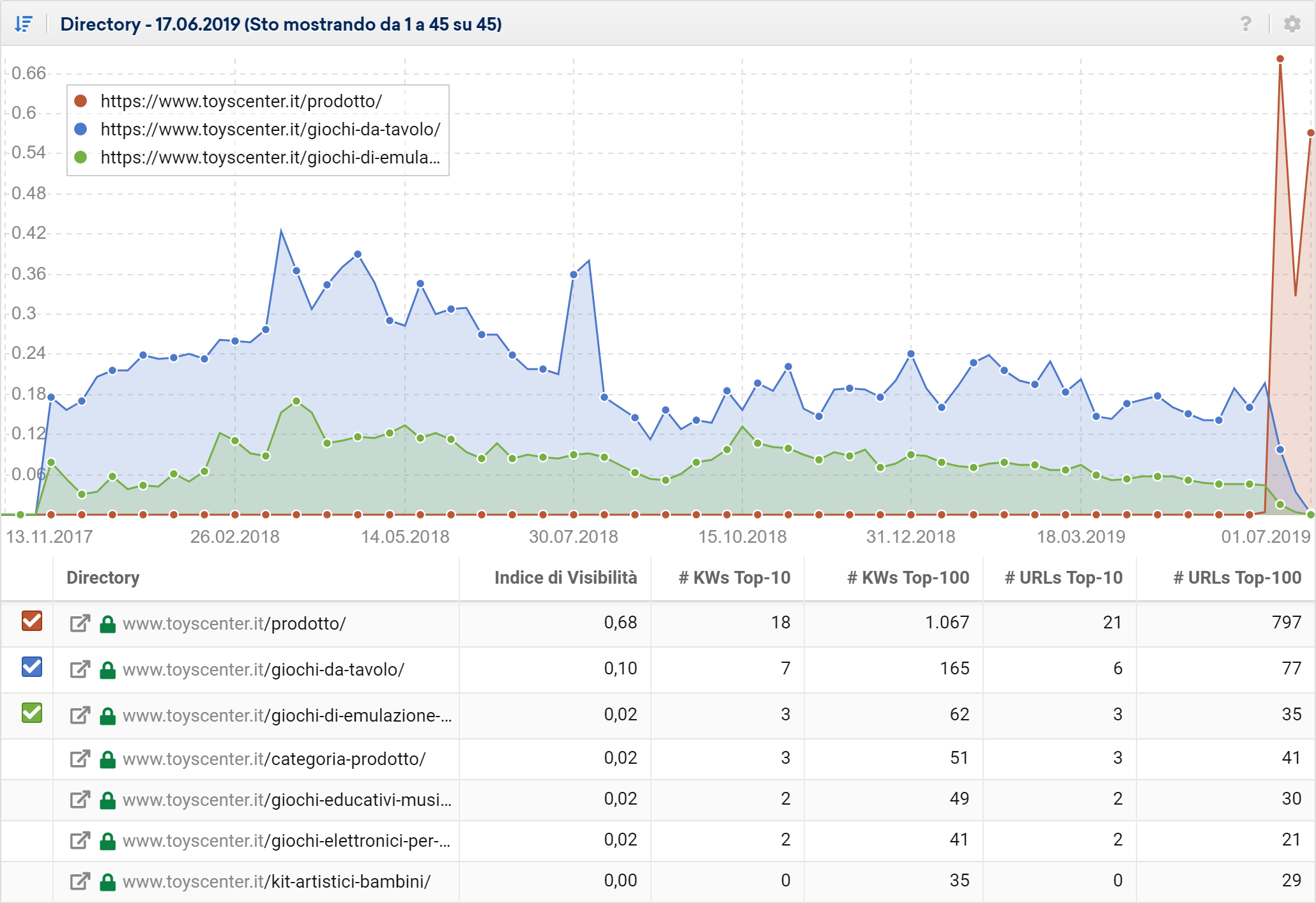Click x-axis date label 14.05.2018
Screen dimensions: 1316x903
[x=405, y=536]
